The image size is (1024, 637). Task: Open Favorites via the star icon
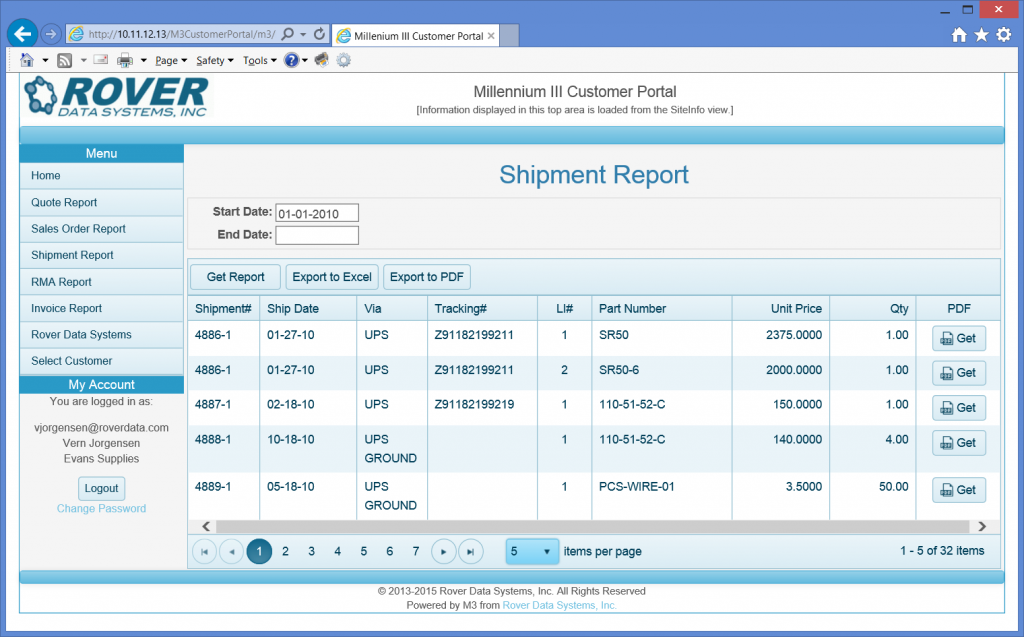pyautogui.click(x=982, y=35)
